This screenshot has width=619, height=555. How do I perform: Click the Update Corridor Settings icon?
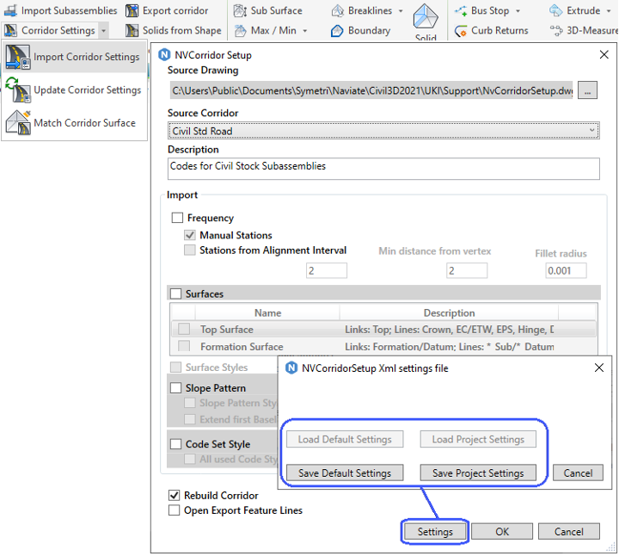point(18,90)
